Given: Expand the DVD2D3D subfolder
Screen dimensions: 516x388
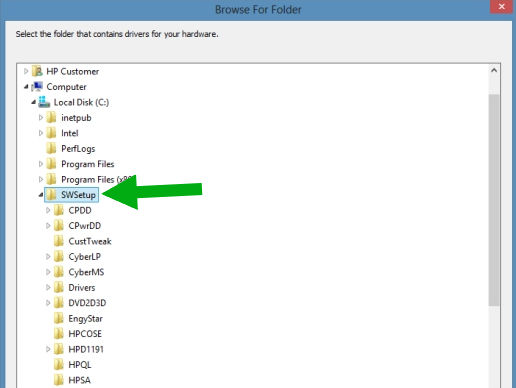Looking at the screenshot, I should pyautogui.click(x=48, y=303).
